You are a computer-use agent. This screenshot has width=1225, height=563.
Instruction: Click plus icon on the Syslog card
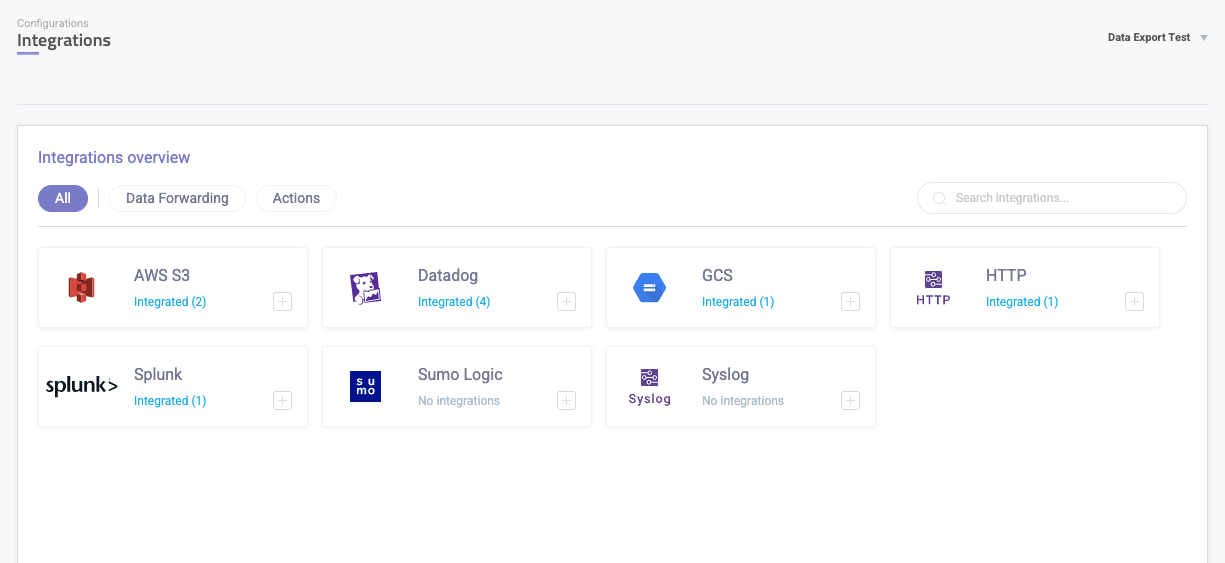tap(851, 401)
